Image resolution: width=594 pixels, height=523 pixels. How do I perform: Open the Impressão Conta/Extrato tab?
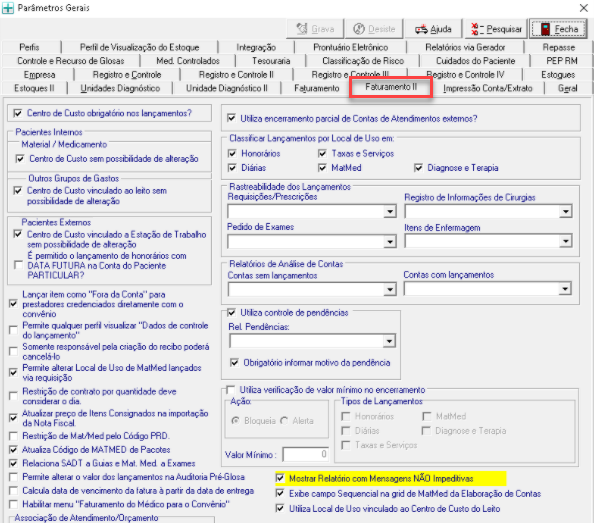coord(488,88)
